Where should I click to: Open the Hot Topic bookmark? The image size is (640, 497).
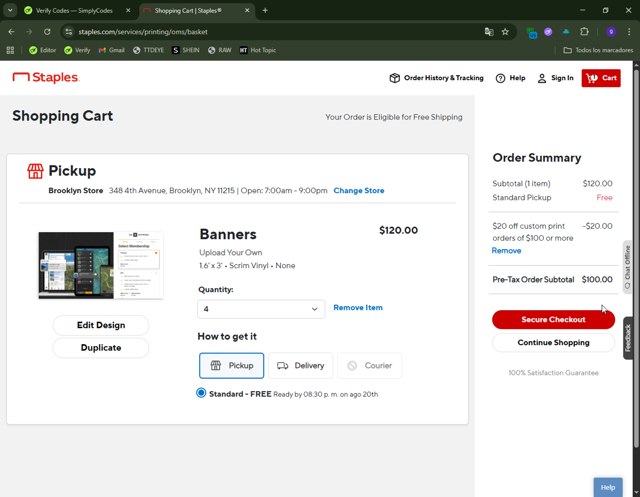(x=258, y=50)
